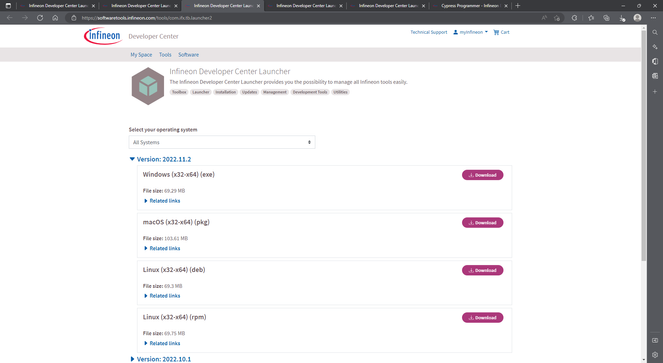
Task: Open the Collections icon
Action: point(606,18)
